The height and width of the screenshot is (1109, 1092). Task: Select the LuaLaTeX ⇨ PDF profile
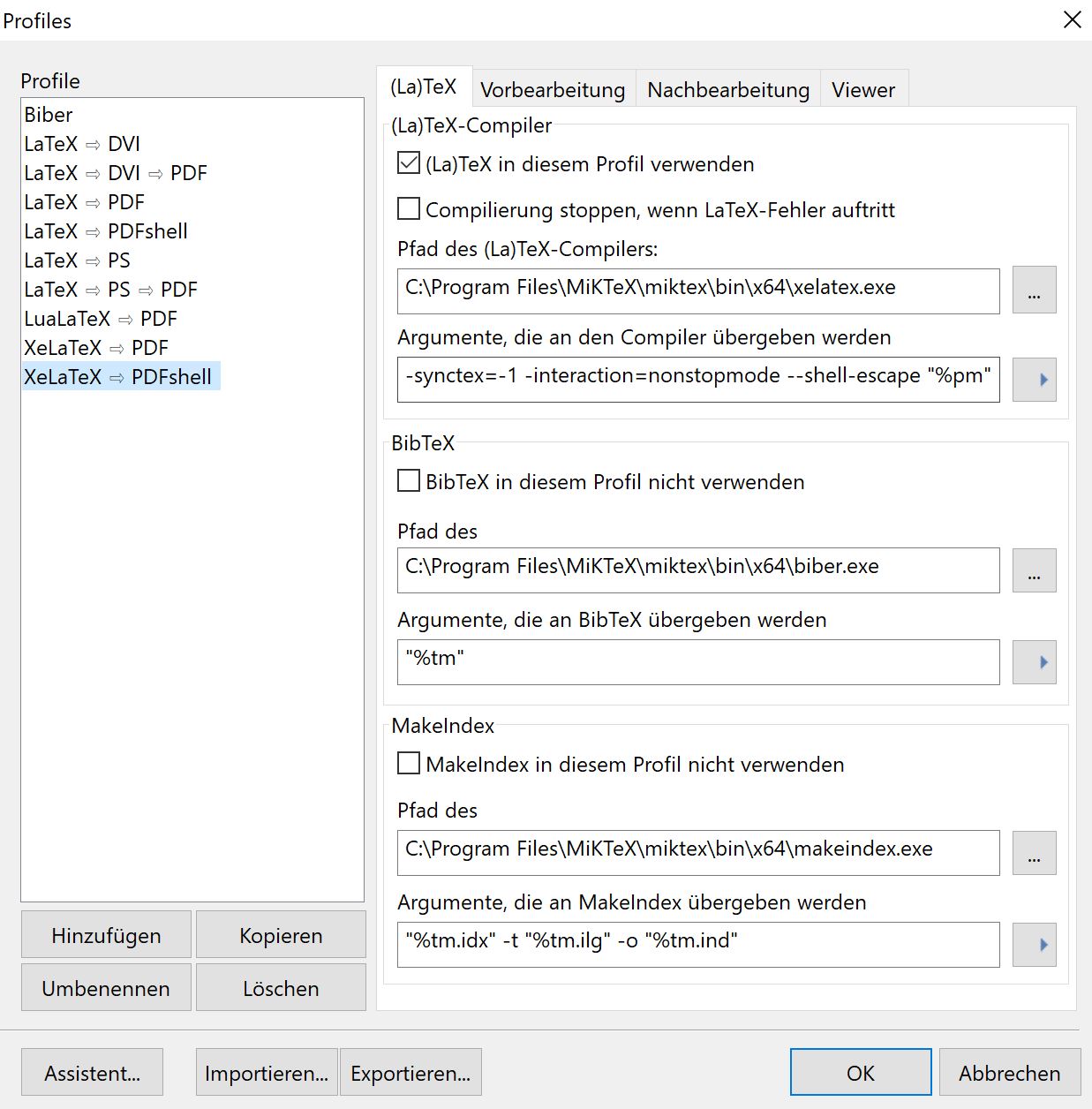[101, 319]
